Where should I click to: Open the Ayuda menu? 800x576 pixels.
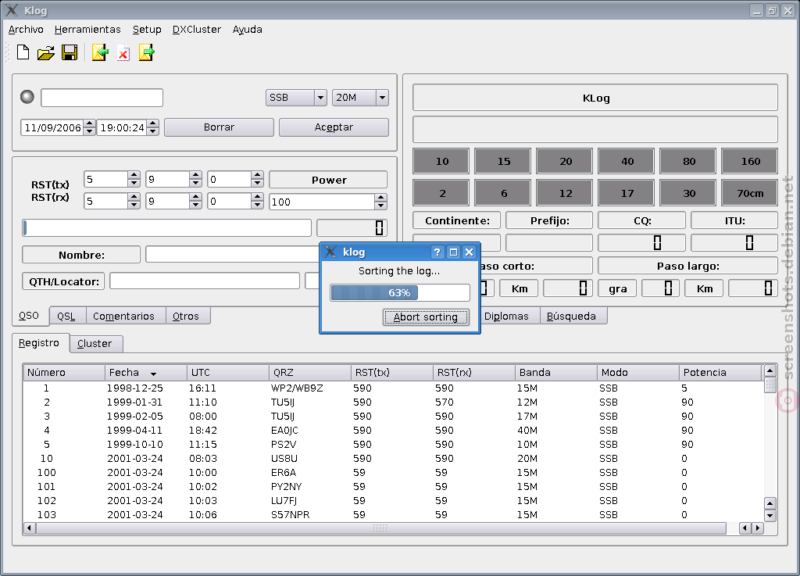(x=247, y=30)
